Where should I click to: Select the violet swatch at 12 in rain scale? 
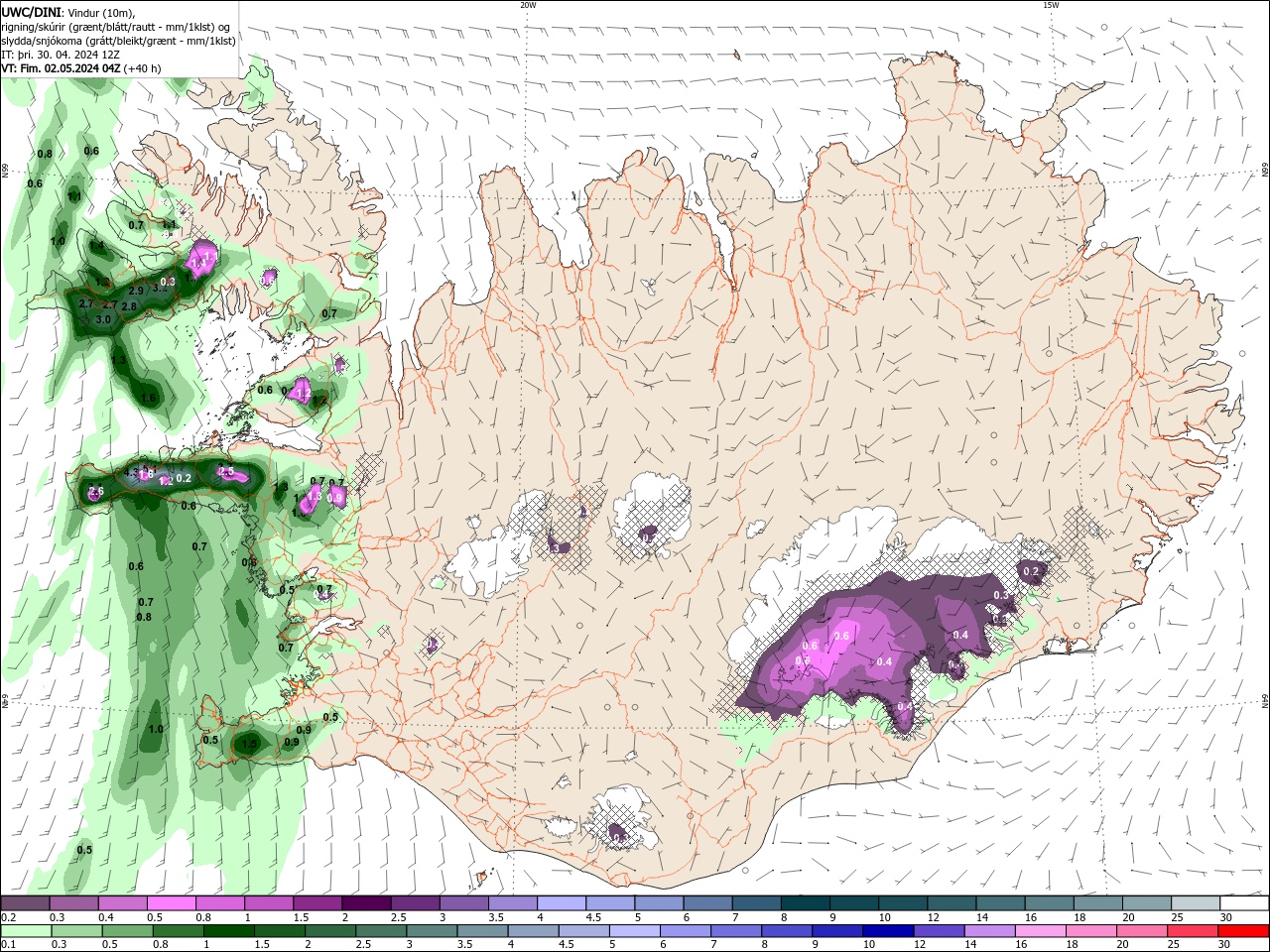[x=938, y=931]
